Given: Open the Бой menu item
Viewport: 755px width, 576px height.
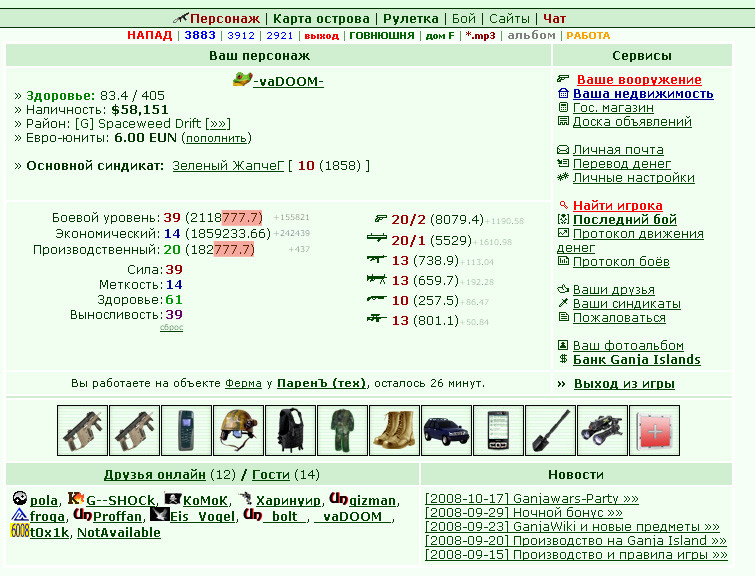Looking at the screenshot, I should coord(464,19).
